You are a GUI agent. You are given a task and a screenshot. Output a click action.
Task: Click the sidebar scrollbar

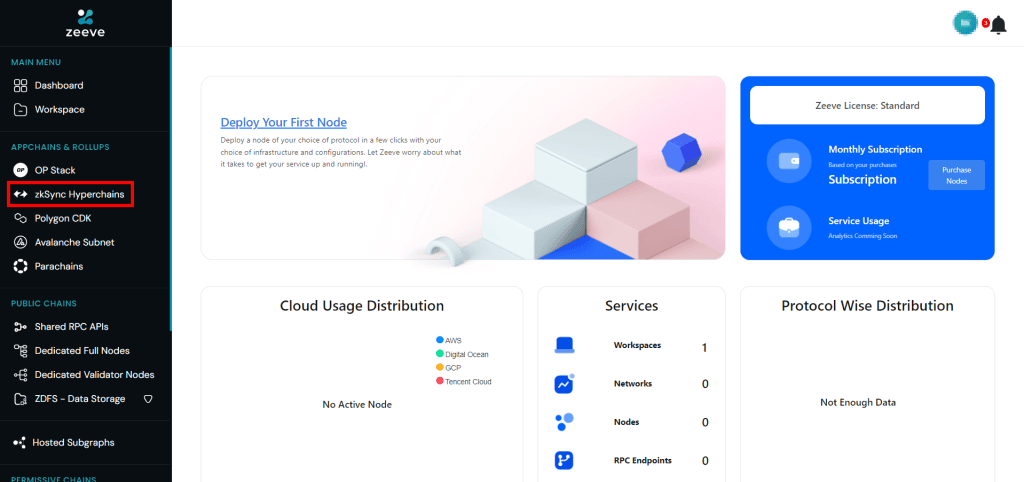point(170,189)
